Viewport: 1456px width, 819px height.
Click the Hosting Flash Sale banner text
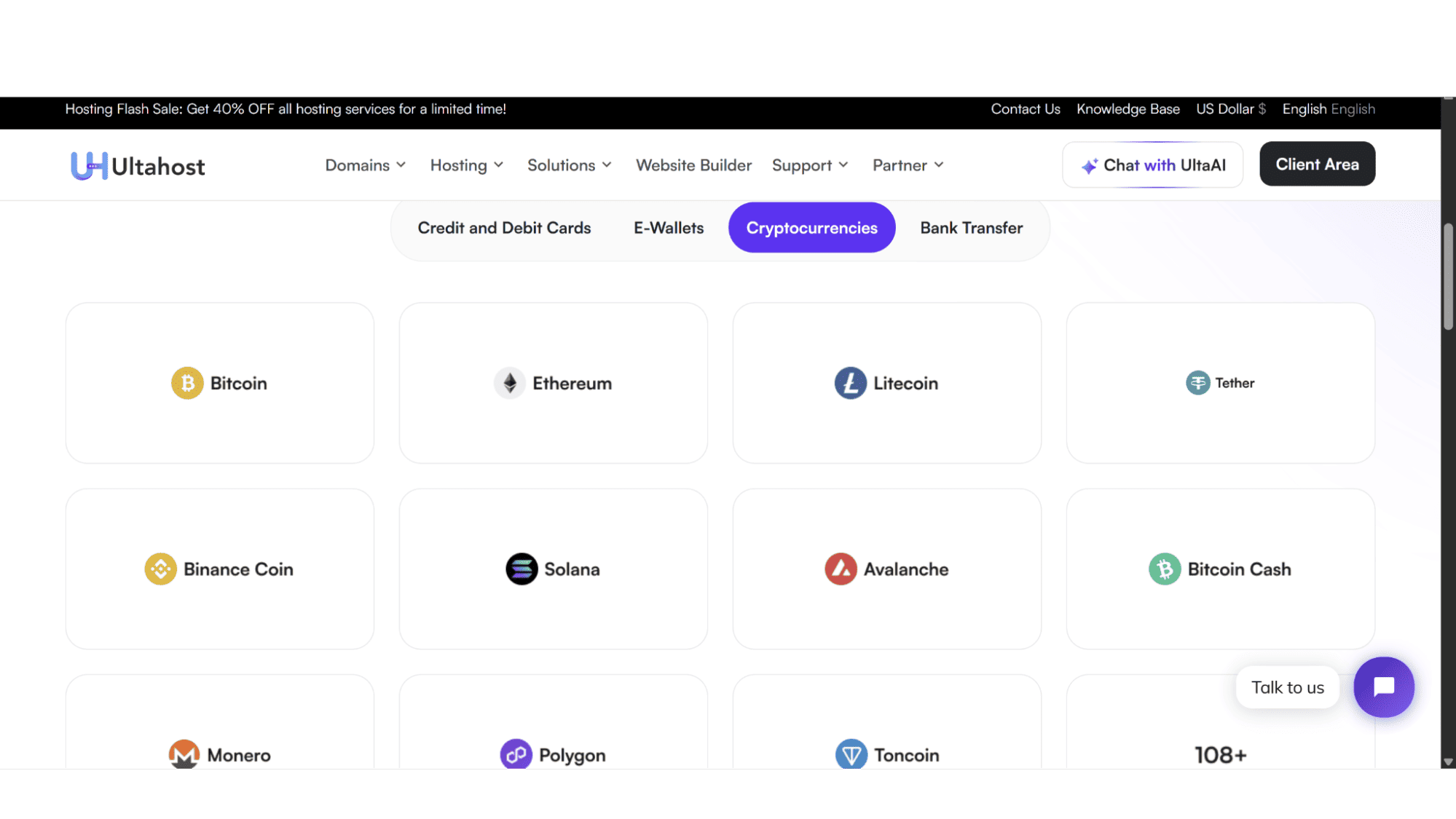(286, 109)
